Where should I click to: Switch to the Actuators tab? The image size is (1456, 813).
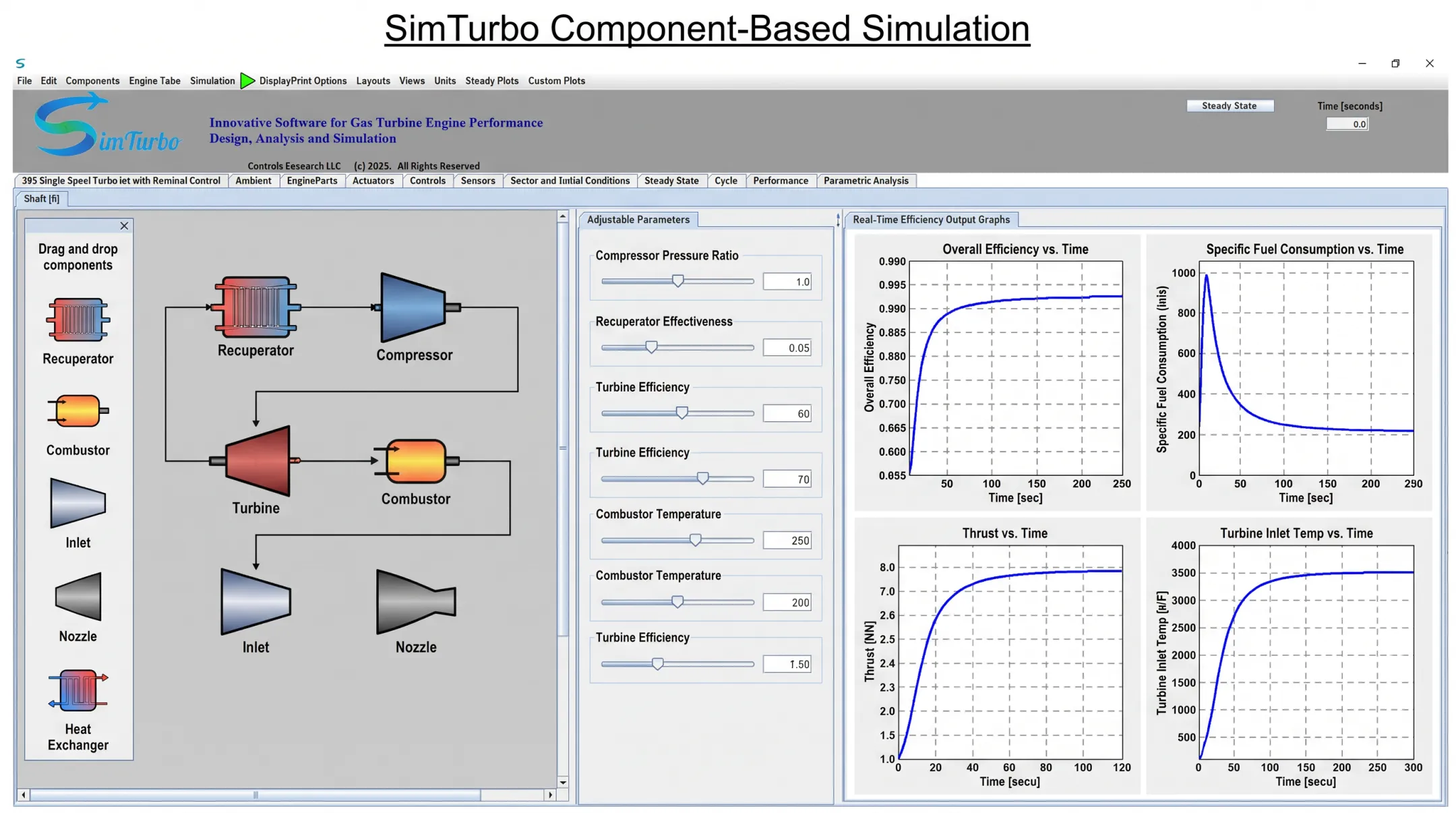click(373, 181)
